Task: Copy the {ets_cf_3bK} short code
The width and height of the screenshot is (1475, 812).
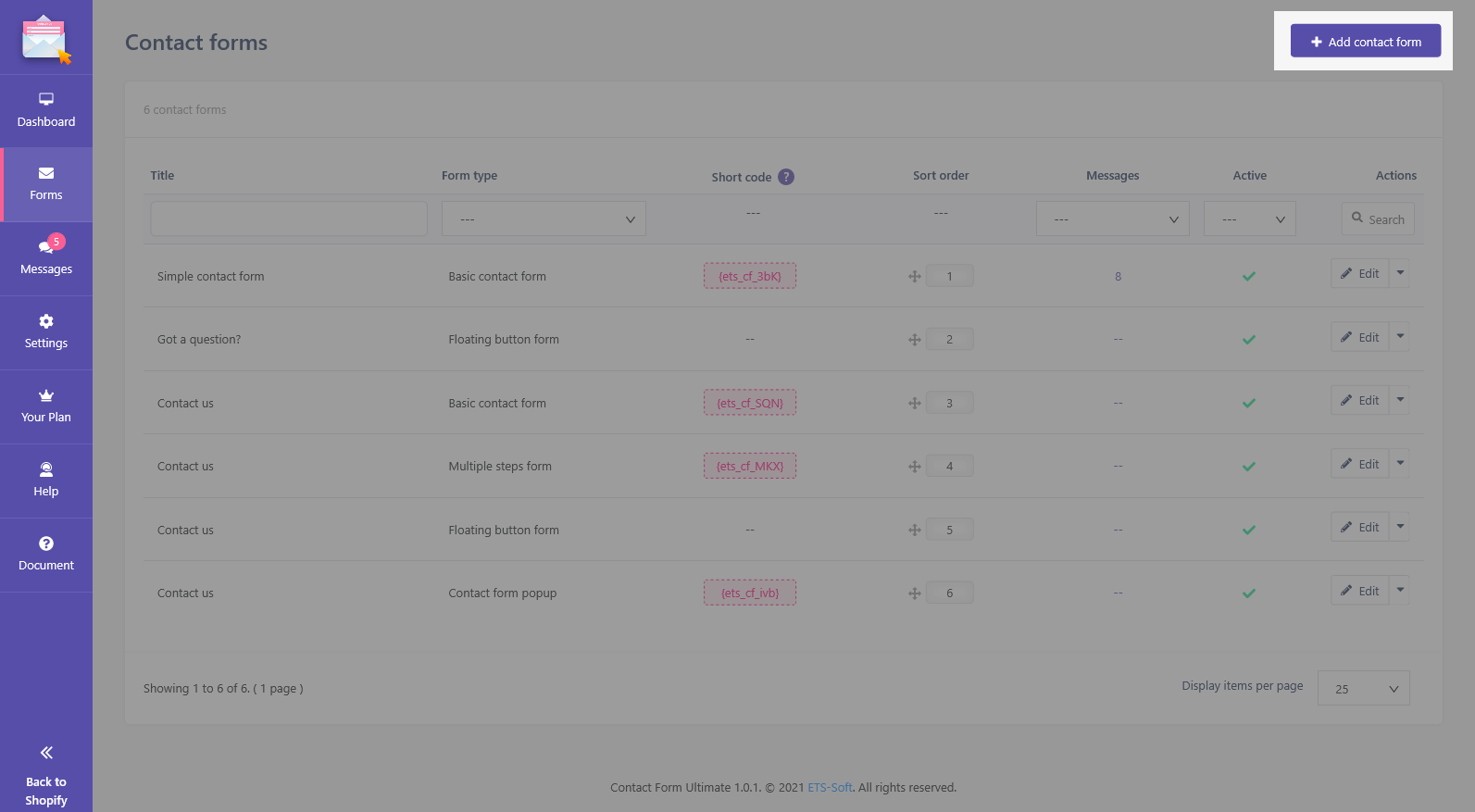Action: point(750,276)
